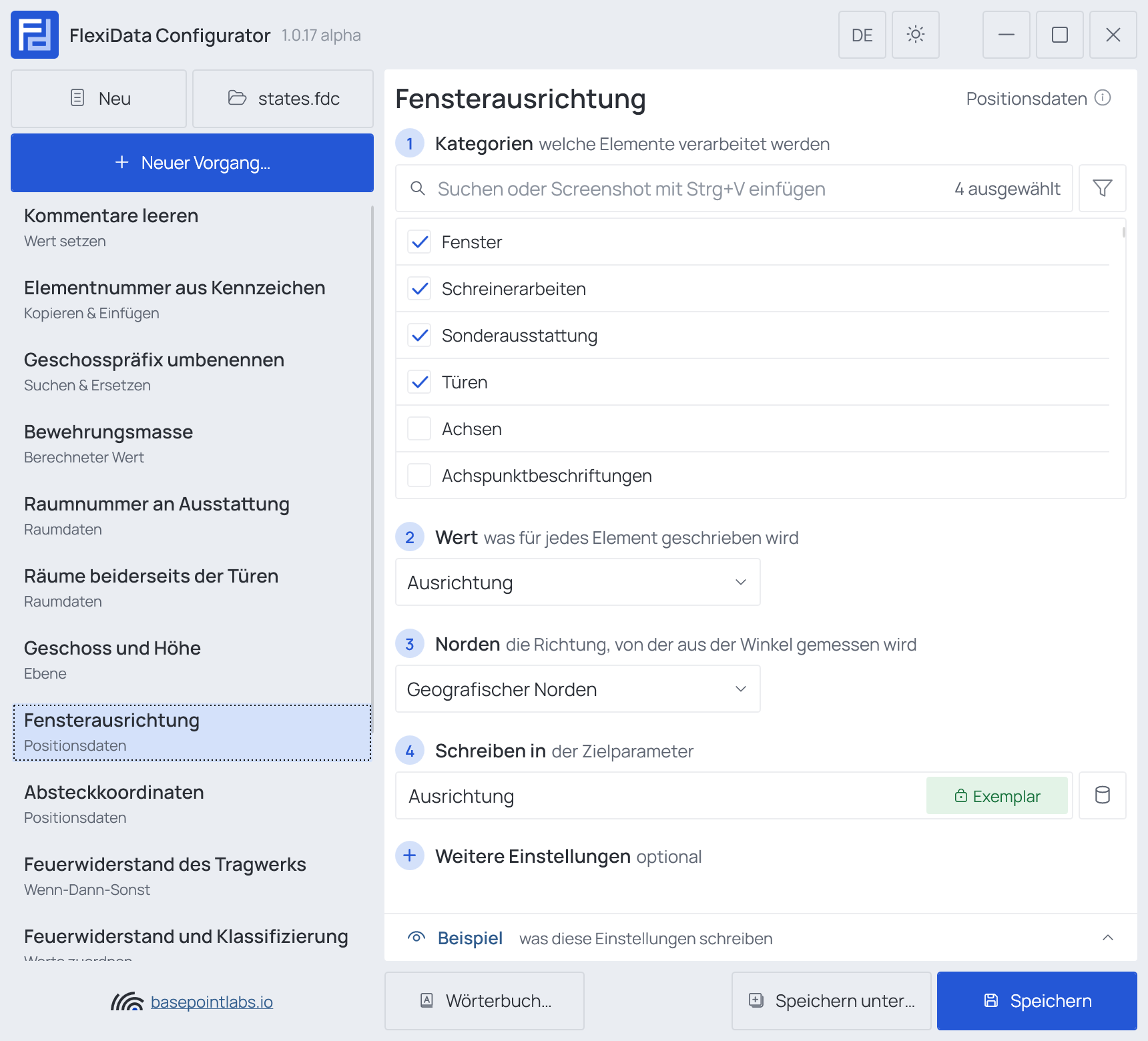Screen dimensions: 1148x1041
Task: Enable the Achsen checkbox
Action: 419,428
